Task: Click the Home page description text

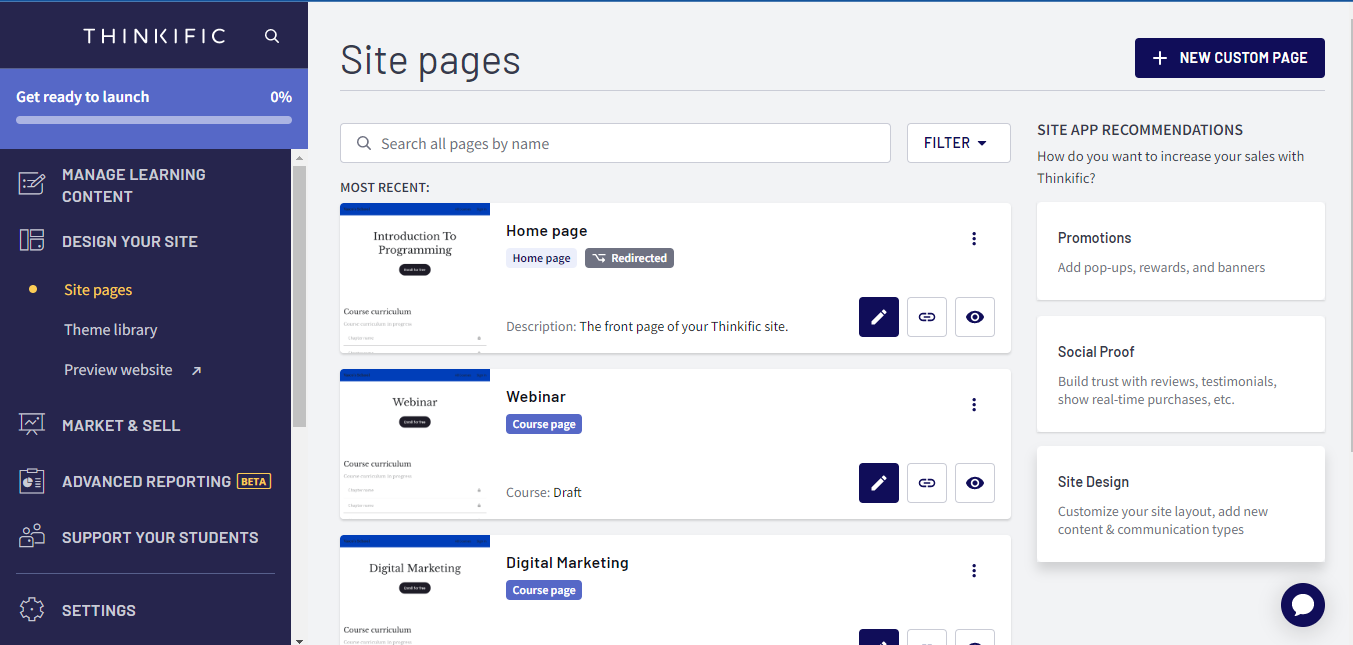Action: [647, 327]
